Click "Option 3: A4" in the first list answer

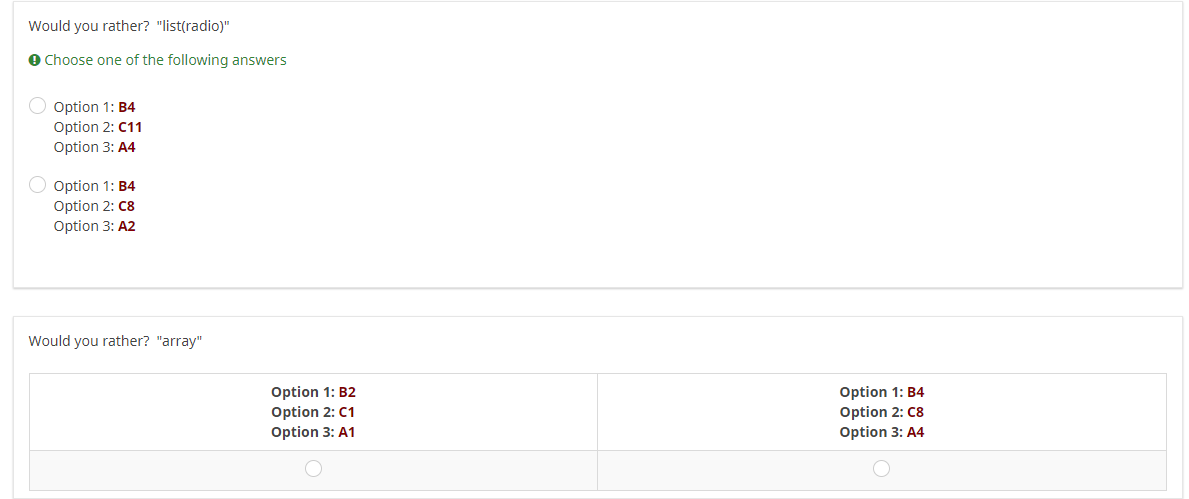point(94,147)
